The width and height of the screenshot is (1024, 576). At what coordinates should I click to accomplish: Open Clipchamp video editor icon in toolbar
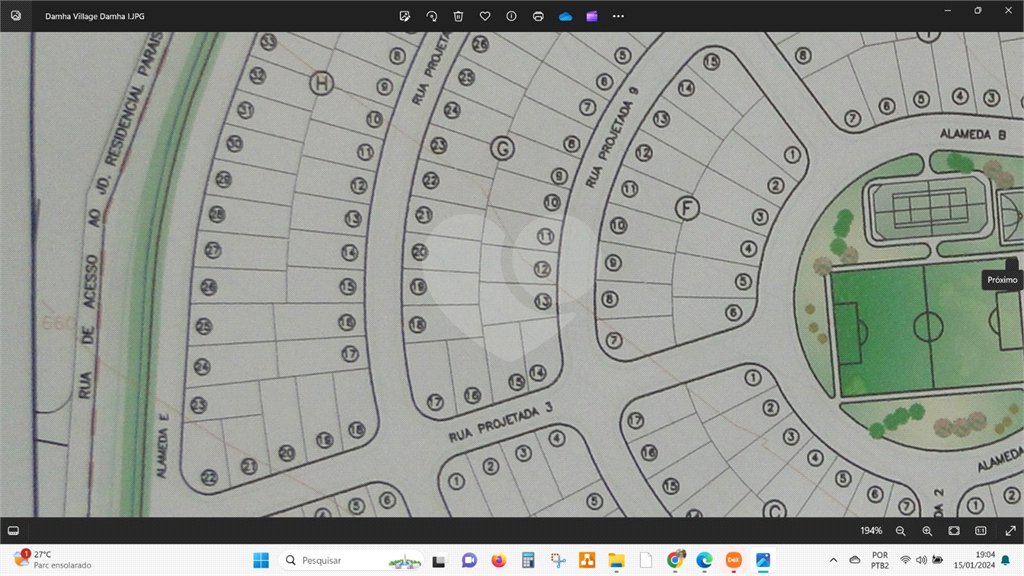(x=592, y=16)
